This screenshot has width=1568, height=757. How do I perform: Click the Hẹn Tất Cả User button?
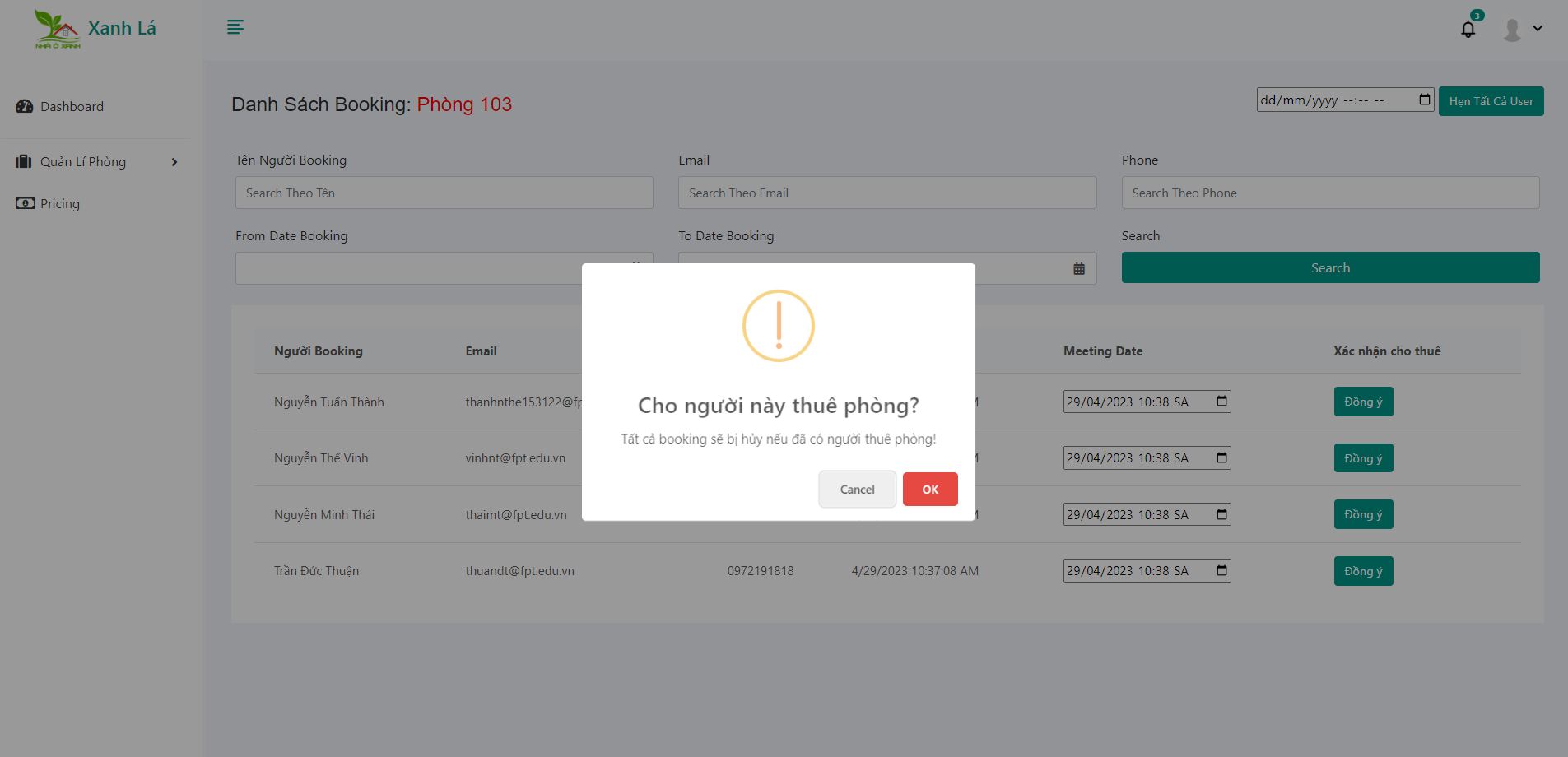(x=1491, y=100)
